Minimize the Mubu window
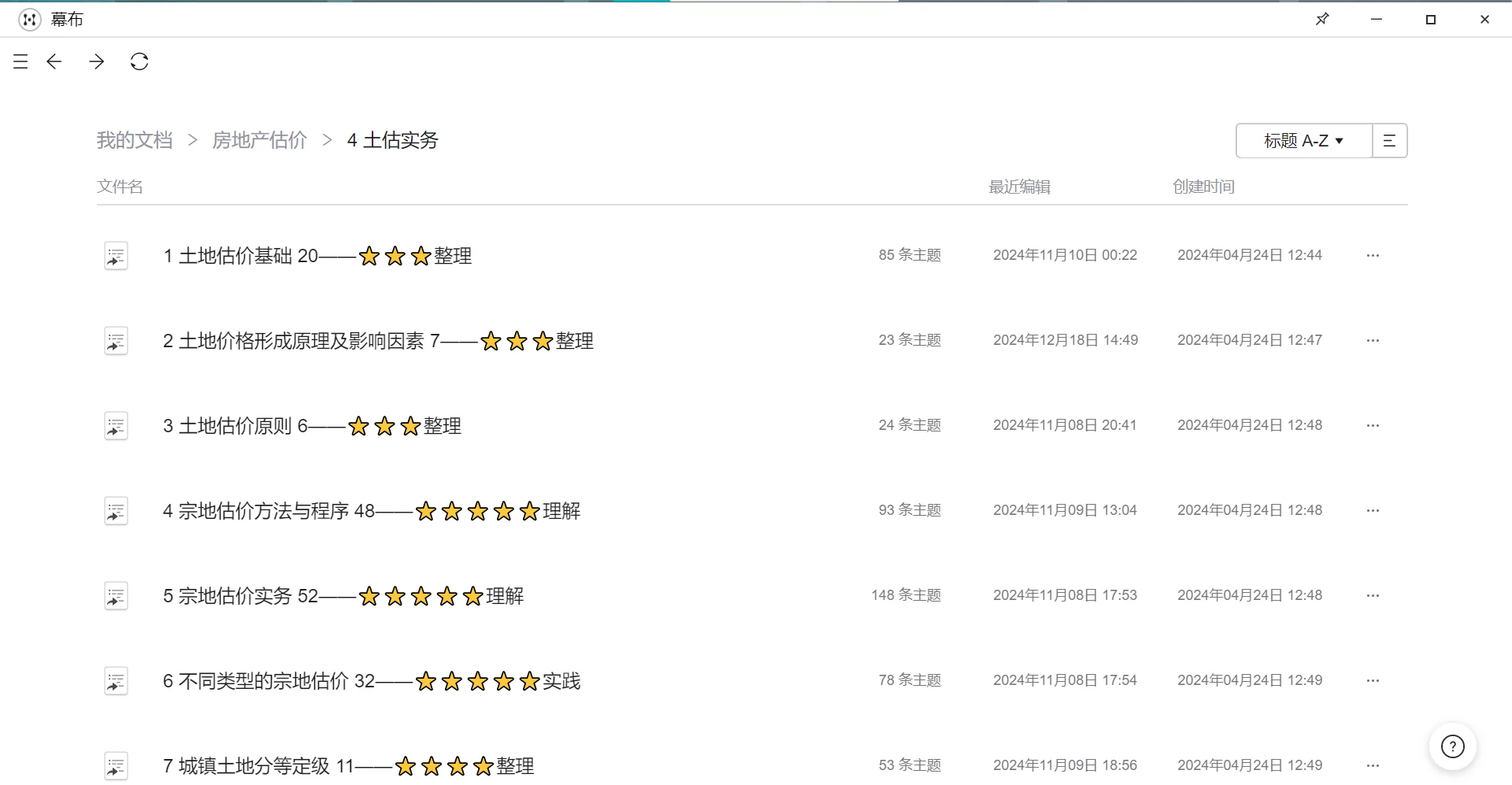1512x785 pixels. (1377, 19)
